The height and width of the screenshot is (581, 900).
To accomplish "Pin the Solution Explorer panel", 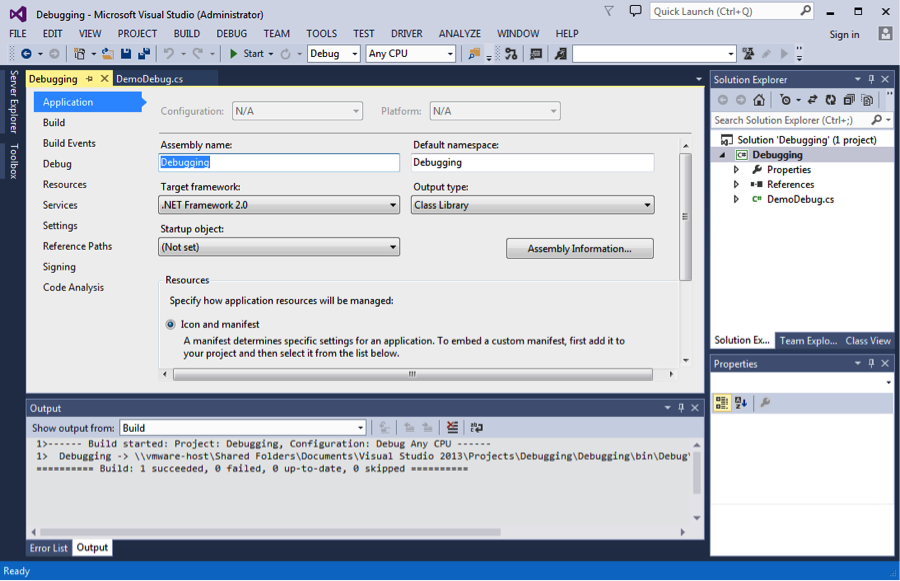I will coord(871,79).
